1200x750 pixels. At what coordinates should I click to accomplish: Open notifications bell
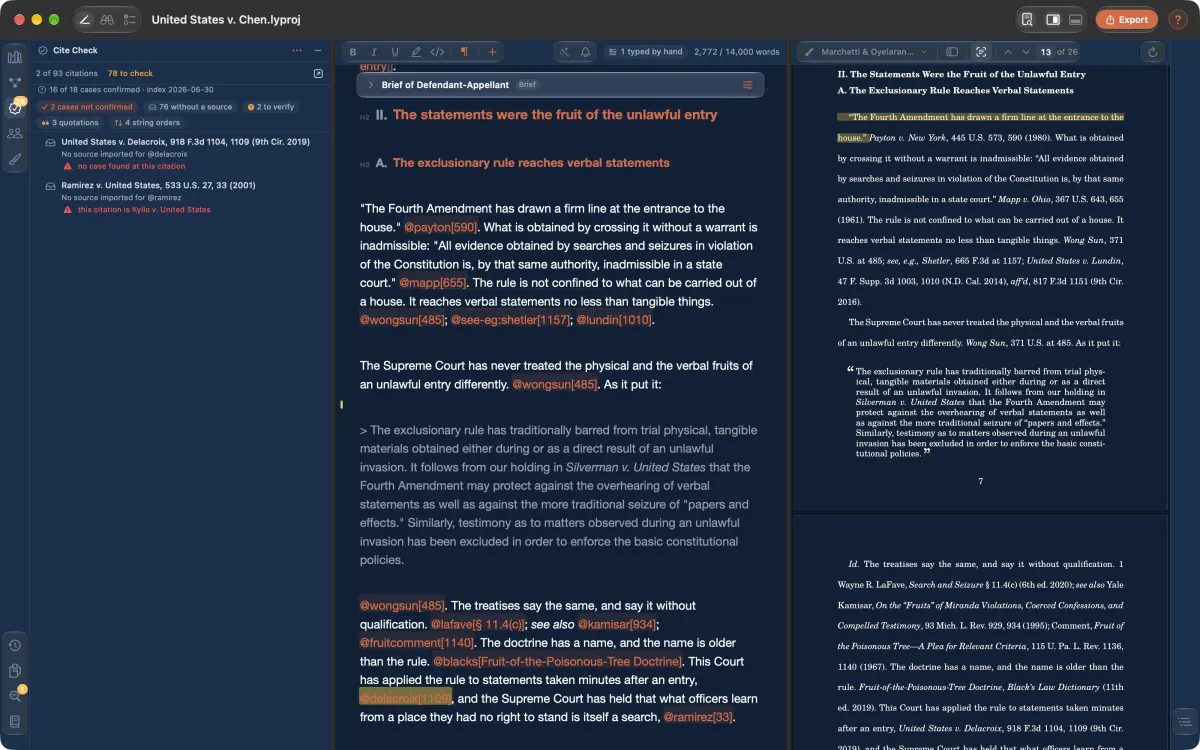pos(585,51)
